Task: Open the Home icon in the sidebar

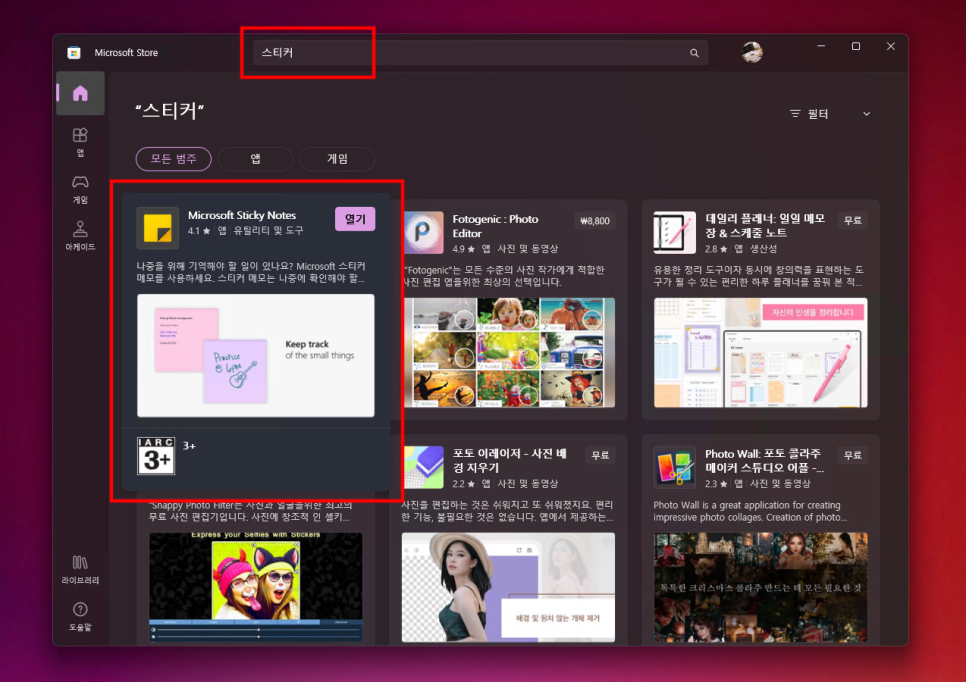Action: click(80, 94)
